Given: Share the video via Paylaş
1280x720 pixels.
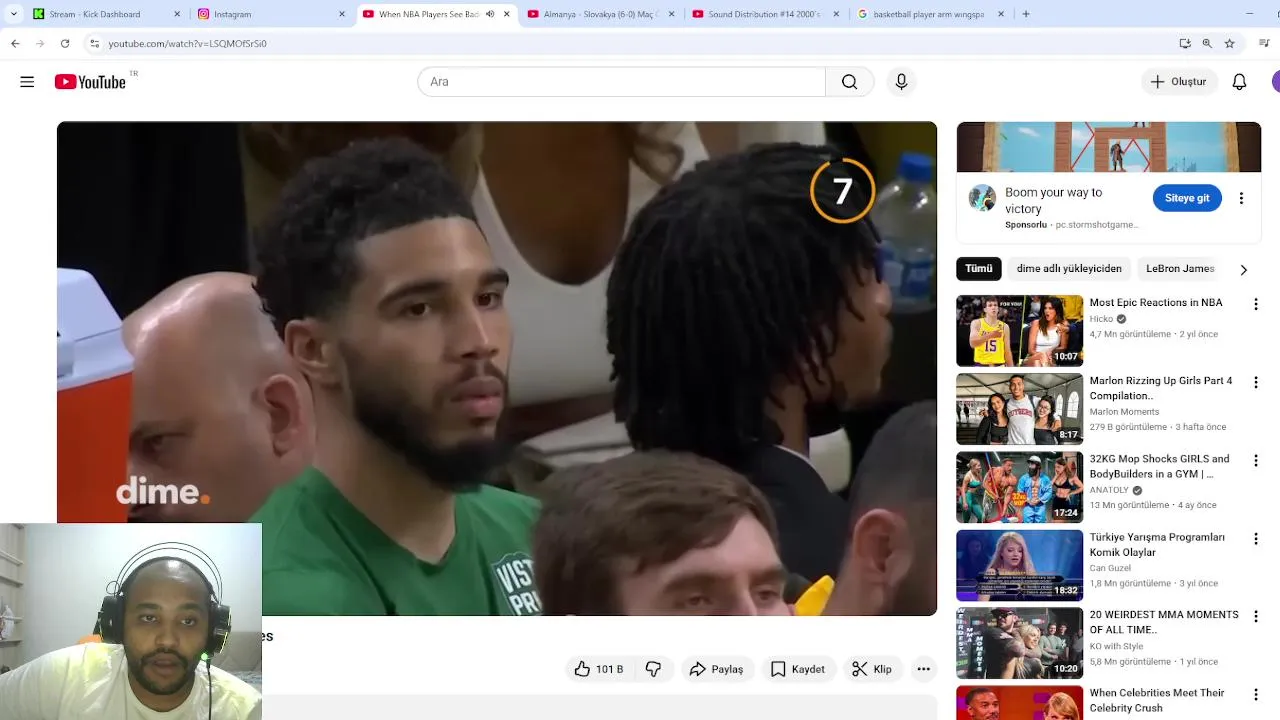Looking at the screenshot, I should click(x=716, y=669).
